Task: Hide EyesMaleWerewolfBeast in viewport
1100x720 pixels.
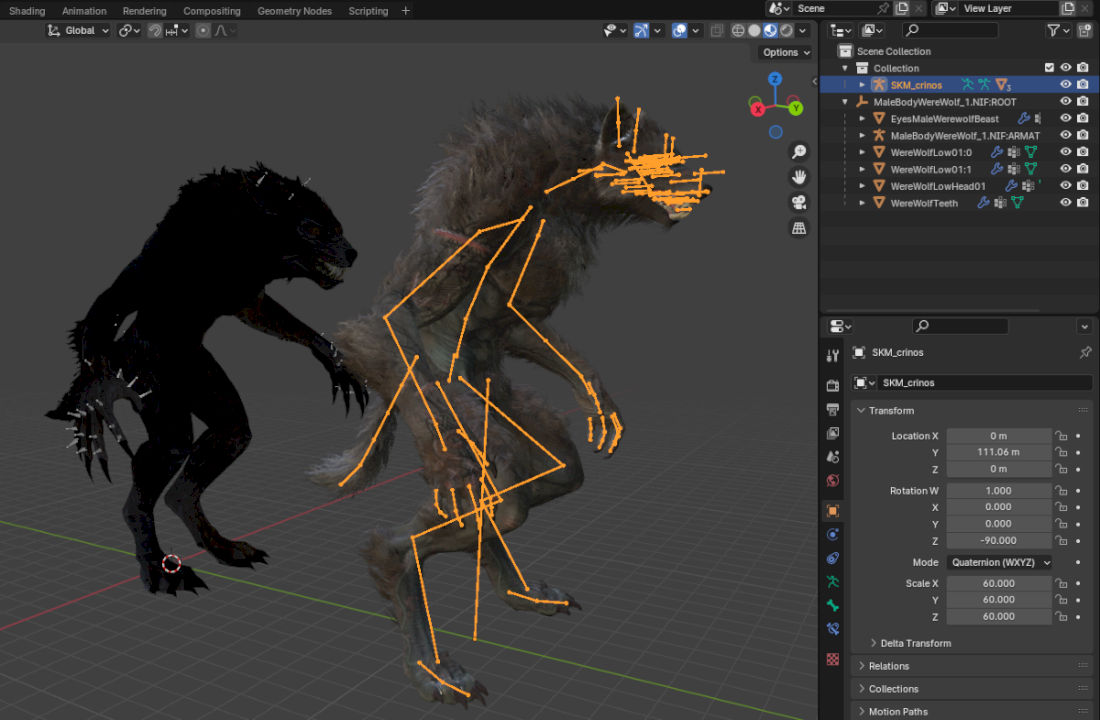Action: [1066, 118]
